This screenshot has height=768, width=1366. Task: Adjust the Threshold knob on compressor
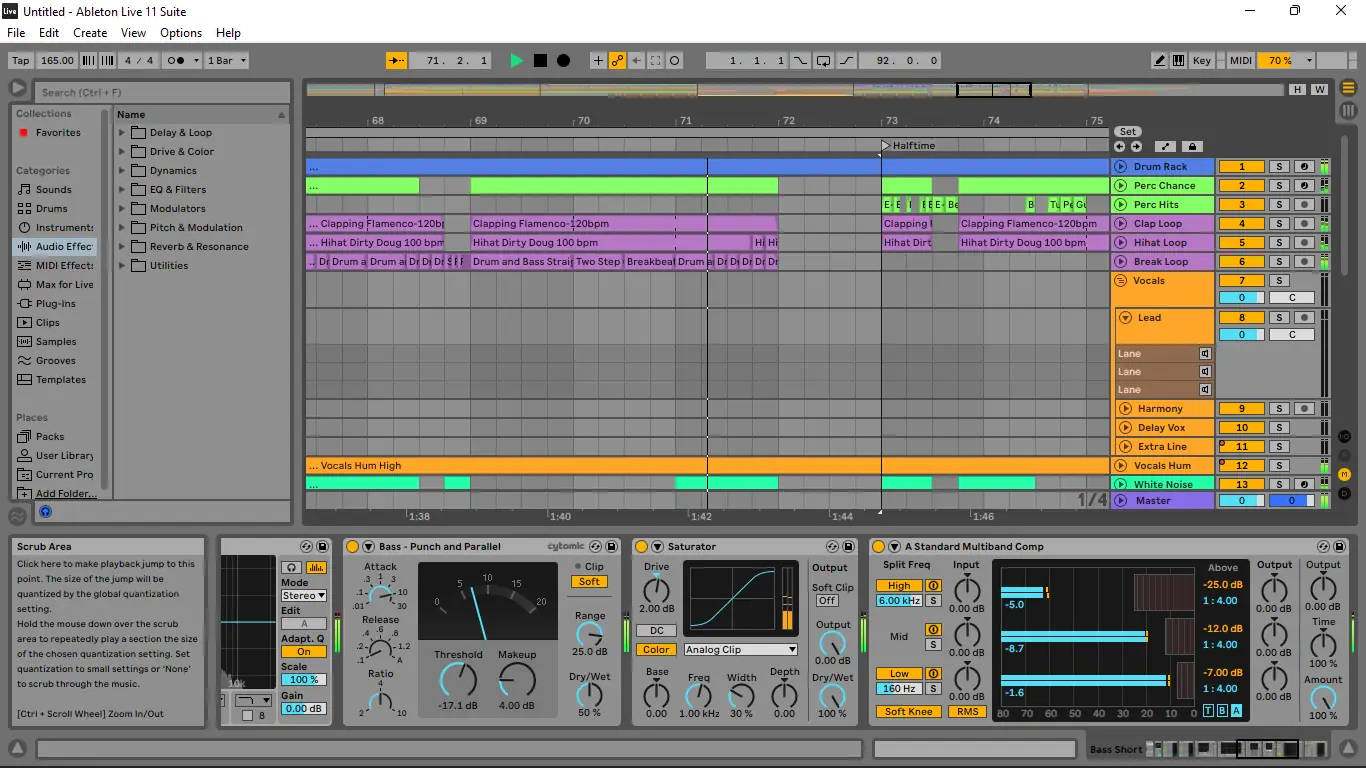coord(458,681)
